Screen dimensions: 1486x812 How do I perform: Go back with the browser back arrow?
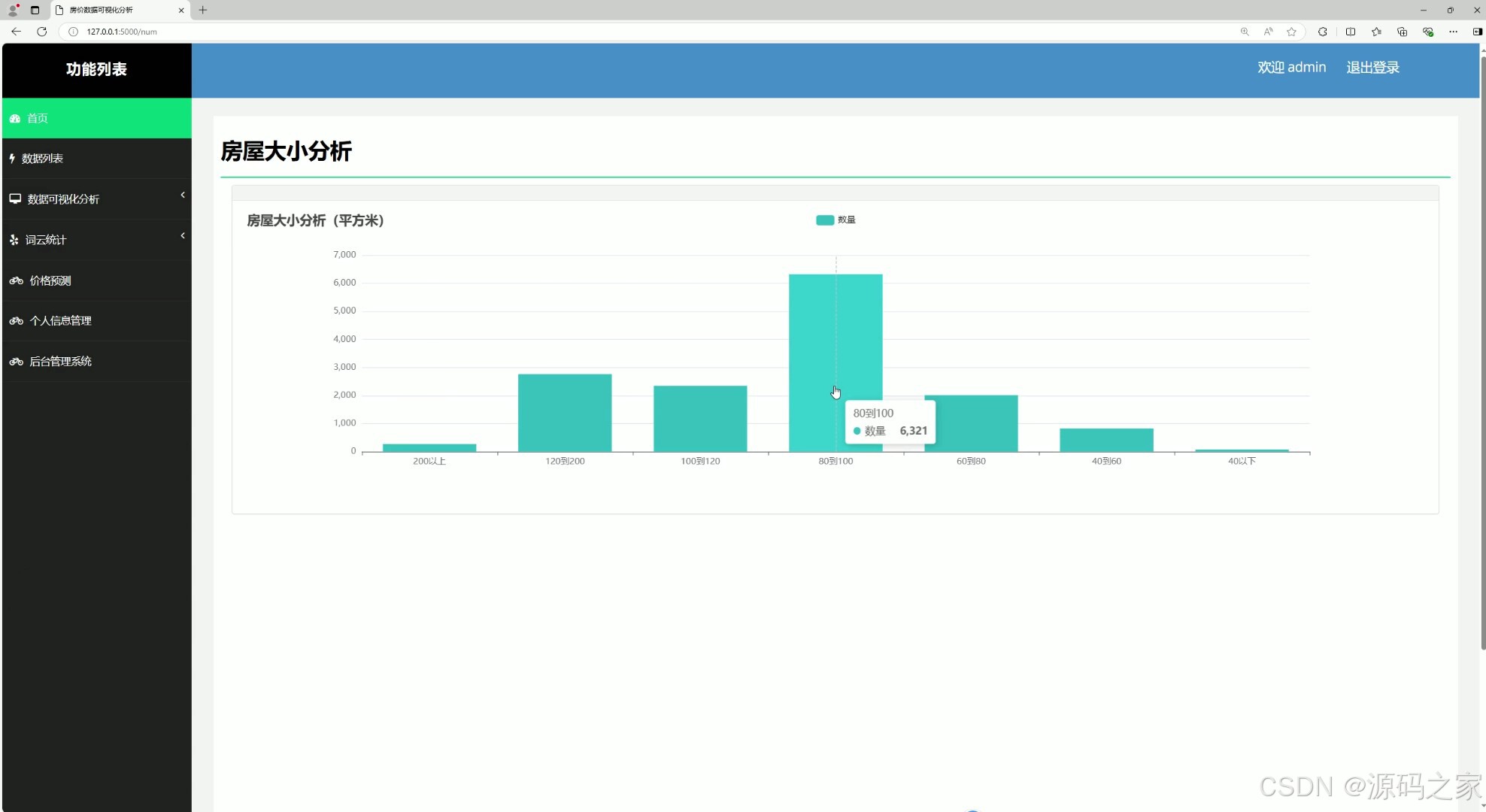point(16,32)
